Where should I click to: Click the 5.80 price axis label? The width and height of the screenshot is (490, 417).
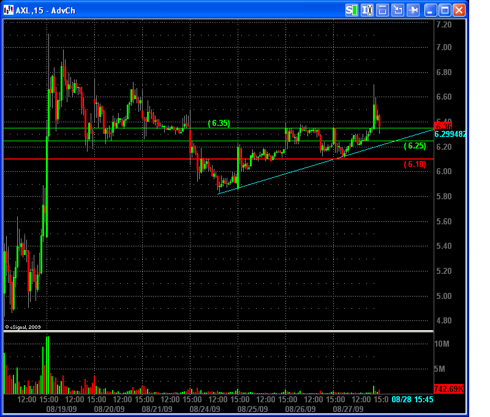coord(444,196)
